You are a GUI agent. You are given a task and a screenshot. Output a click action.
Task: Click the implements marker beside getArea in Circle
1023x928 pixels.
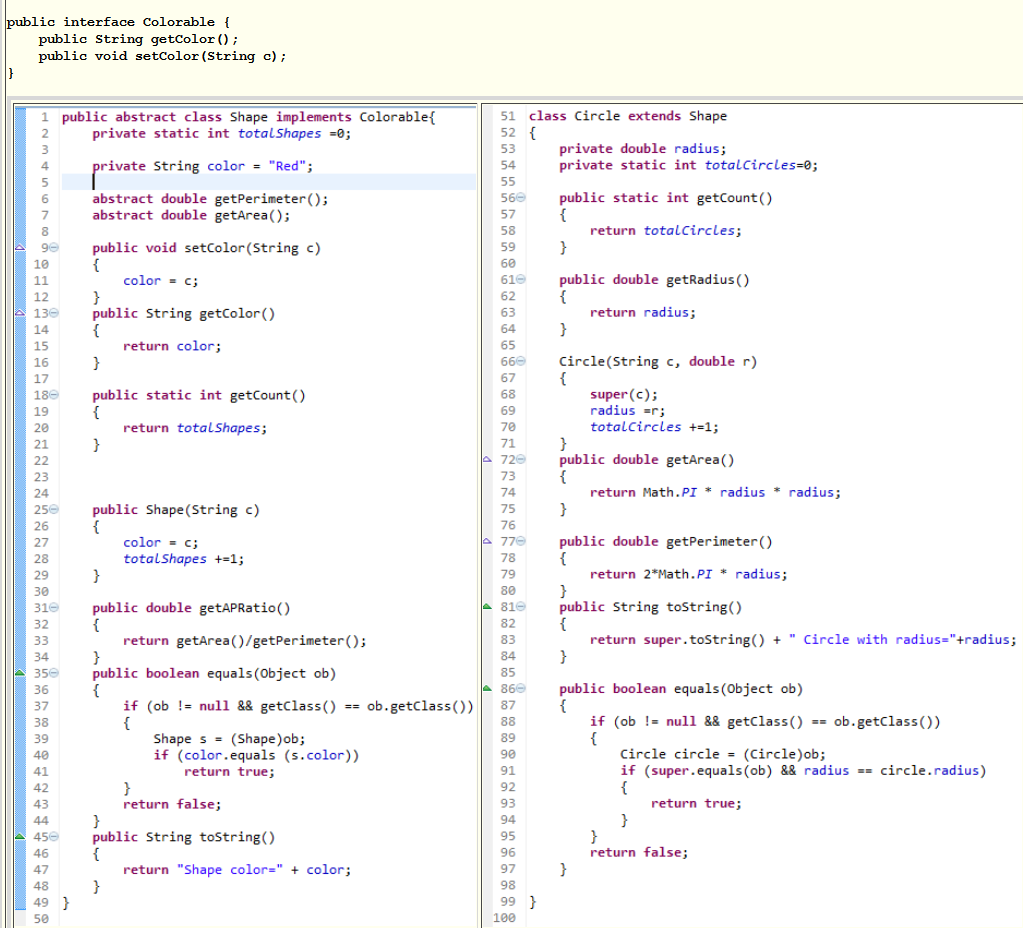pos(487,459)
